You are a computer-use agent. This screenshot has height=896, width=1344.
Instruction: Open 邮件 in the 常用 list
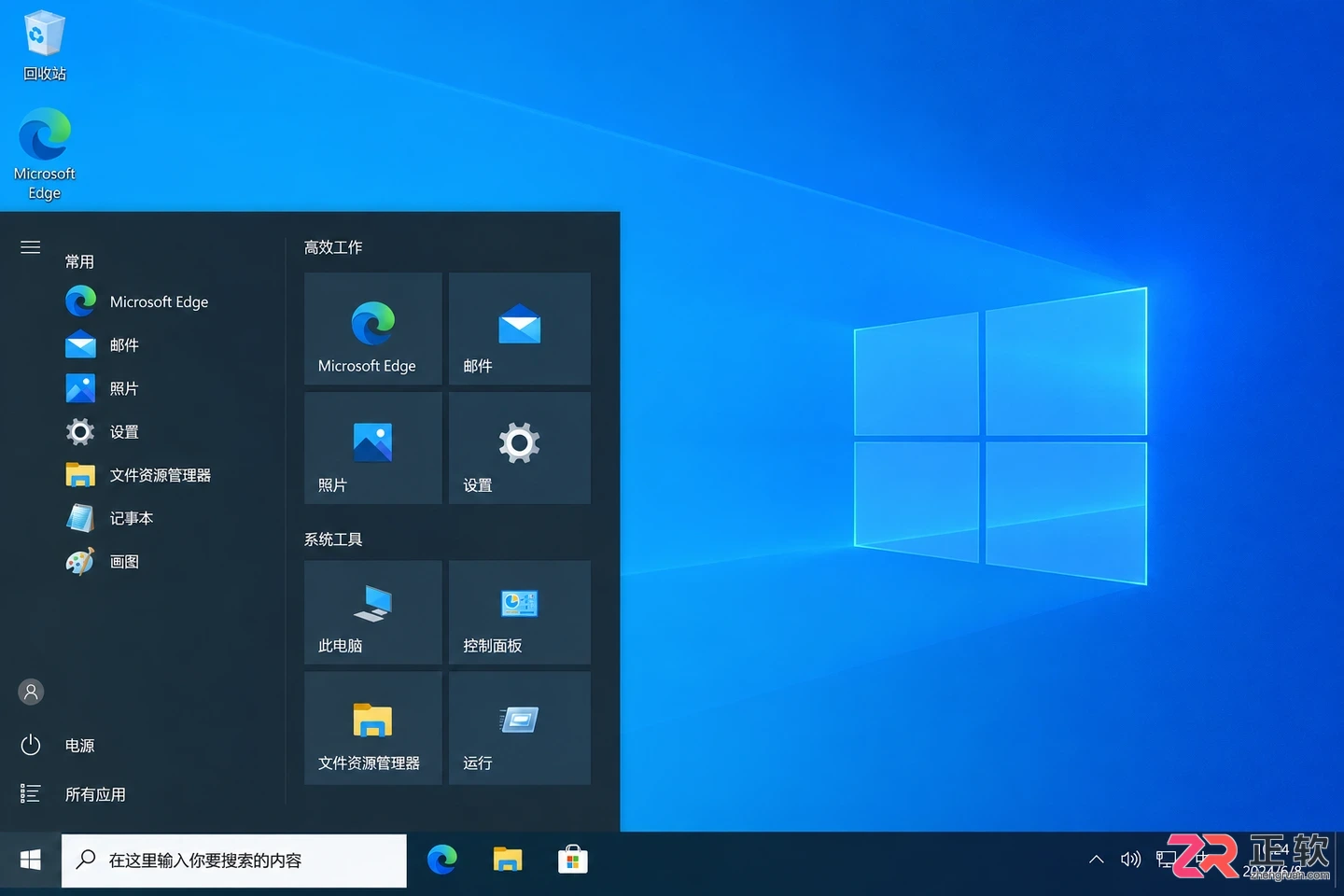click(103, 345)
